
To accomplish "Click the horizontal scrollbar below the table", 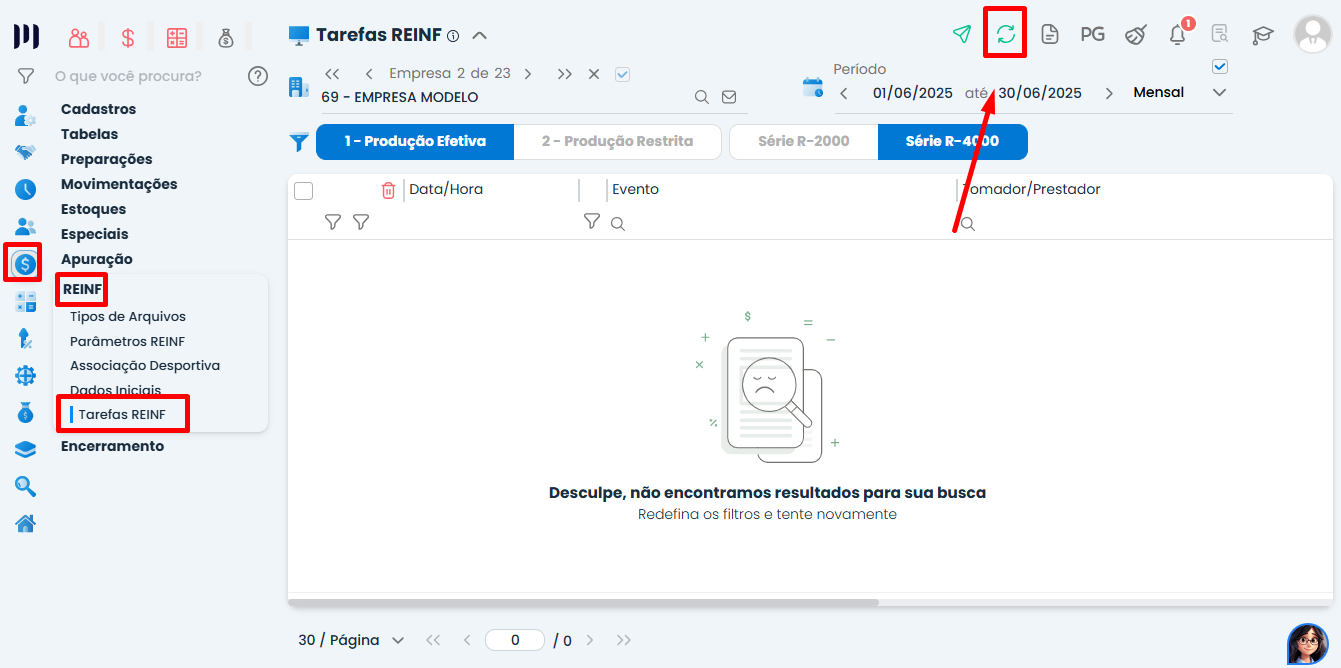I will tap(583, 602).
